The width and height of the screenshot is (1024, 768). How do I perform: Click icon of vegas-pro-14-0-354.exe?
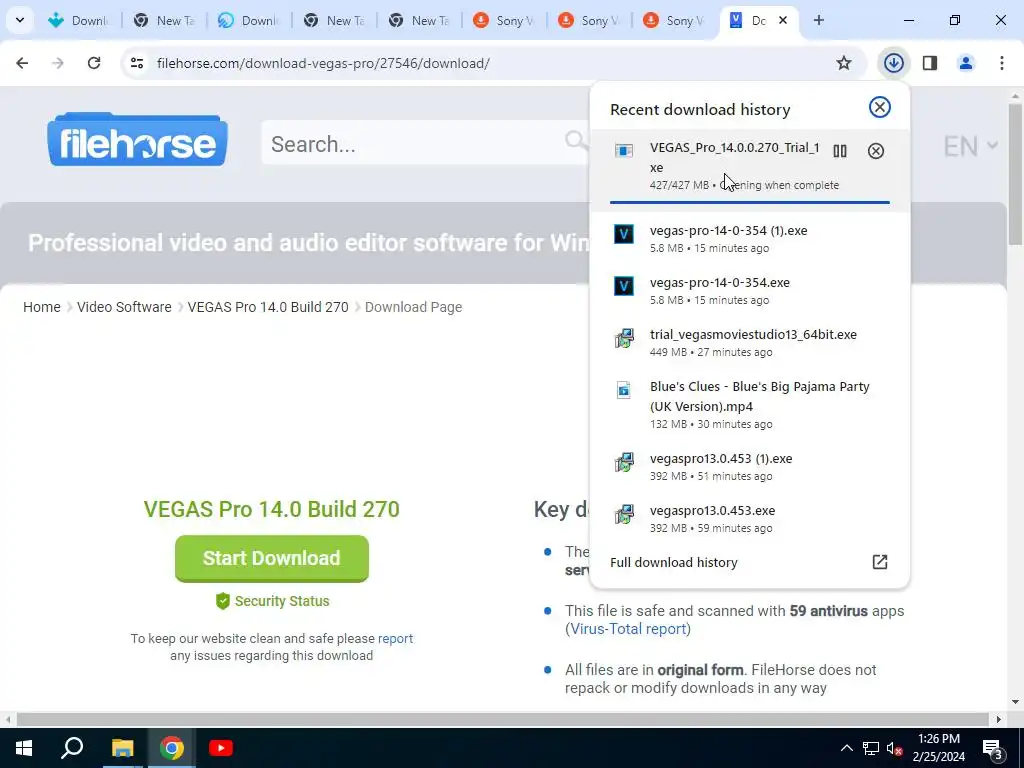[624, 286]
